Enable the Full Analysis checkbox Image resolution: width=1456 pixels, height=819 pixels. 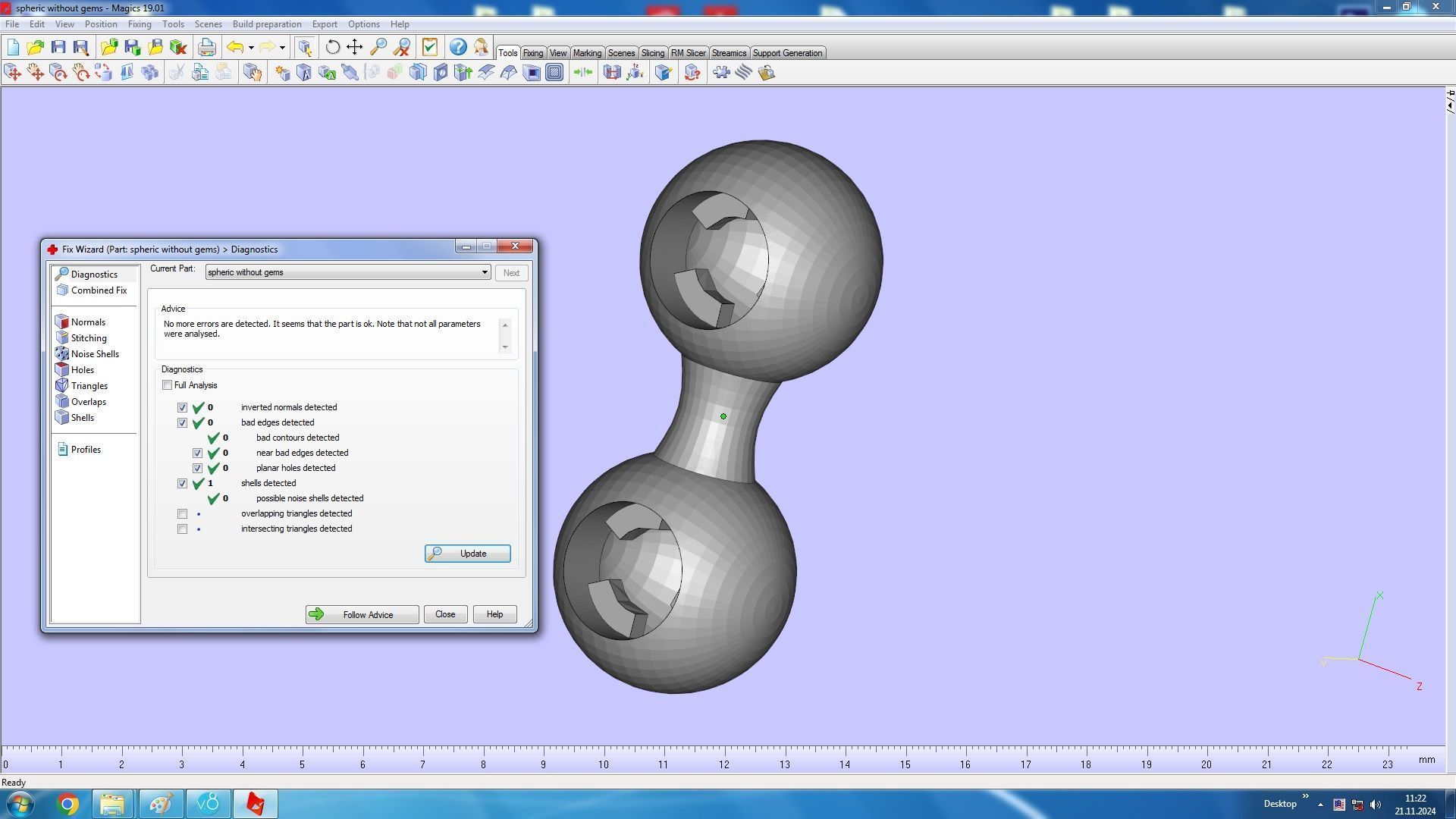(167, 385)
